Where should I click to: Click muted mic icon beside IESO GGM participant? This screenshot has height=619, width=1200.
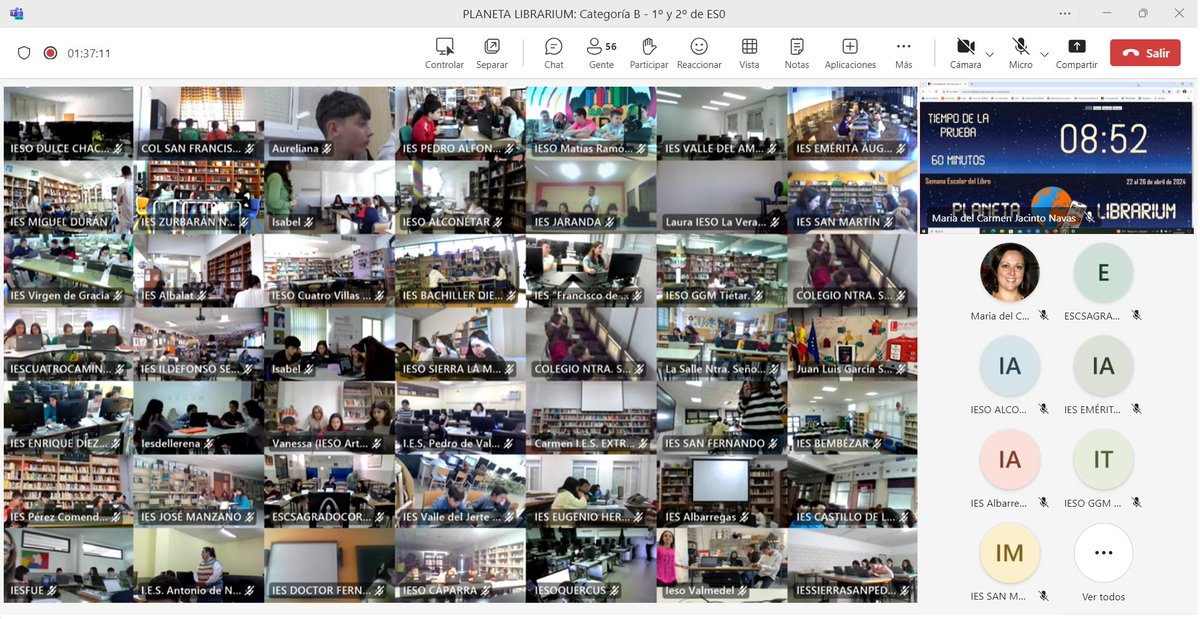pos(1136,503)
